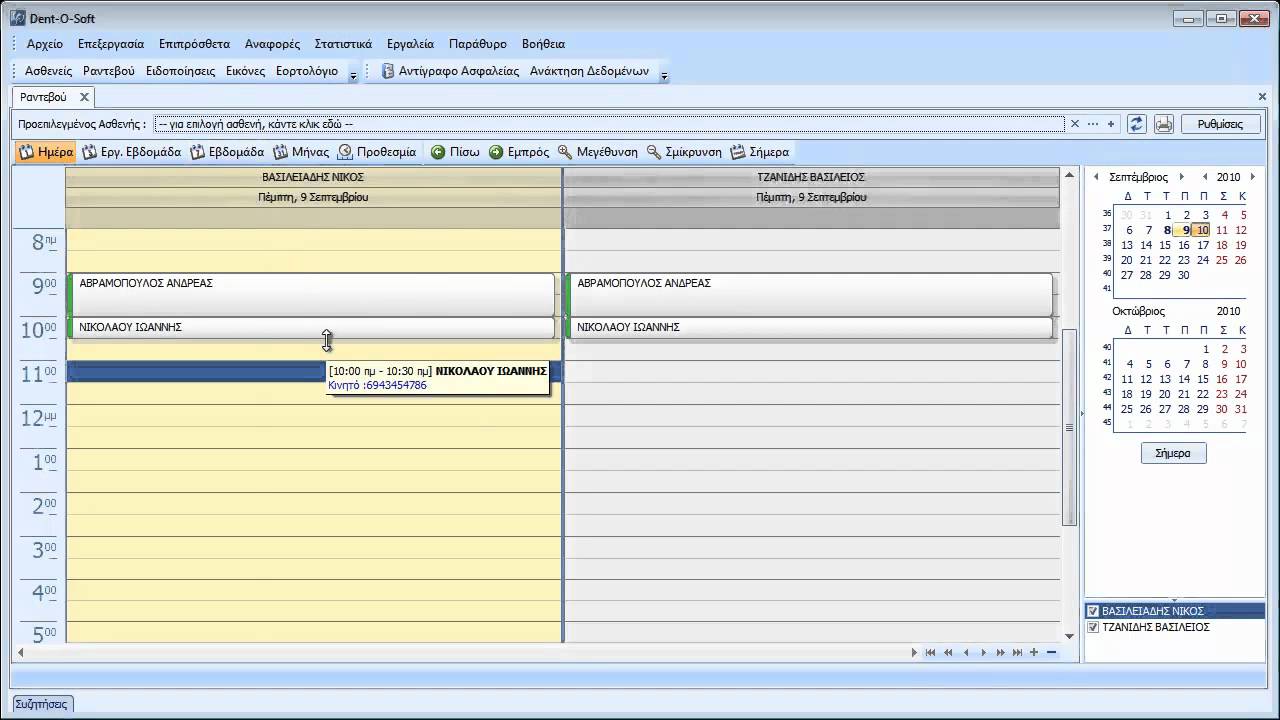Viewport: 1280px width, 720px height.
Task: Open patient lookup with the ellipsis icon
Action: coord(1093,124)
